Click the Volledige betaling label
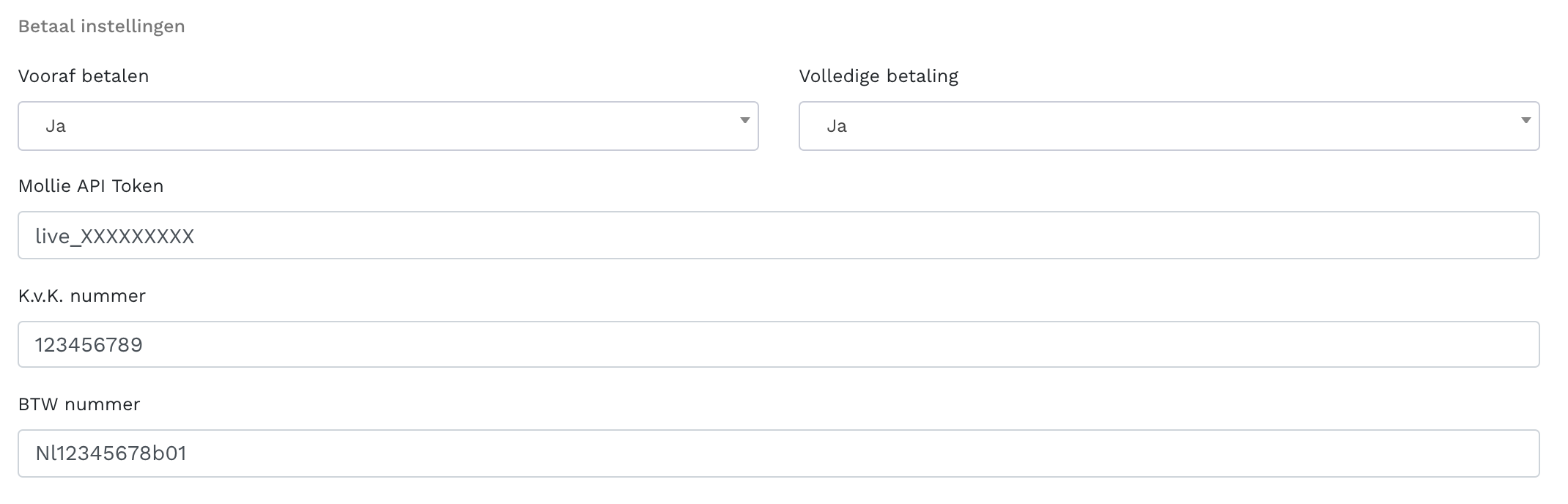This screenshot has width=1568, height=504. [879, 76]
